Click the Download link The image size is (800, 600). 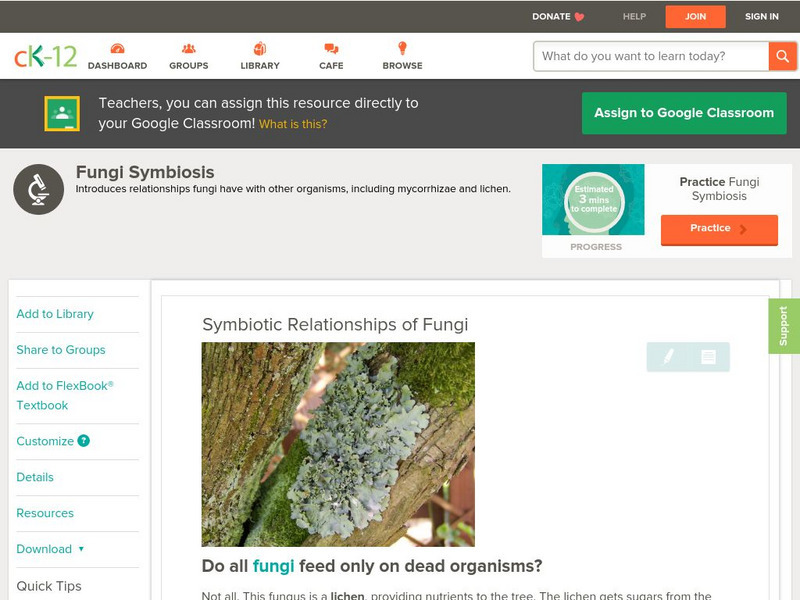[x=44, y=549]
